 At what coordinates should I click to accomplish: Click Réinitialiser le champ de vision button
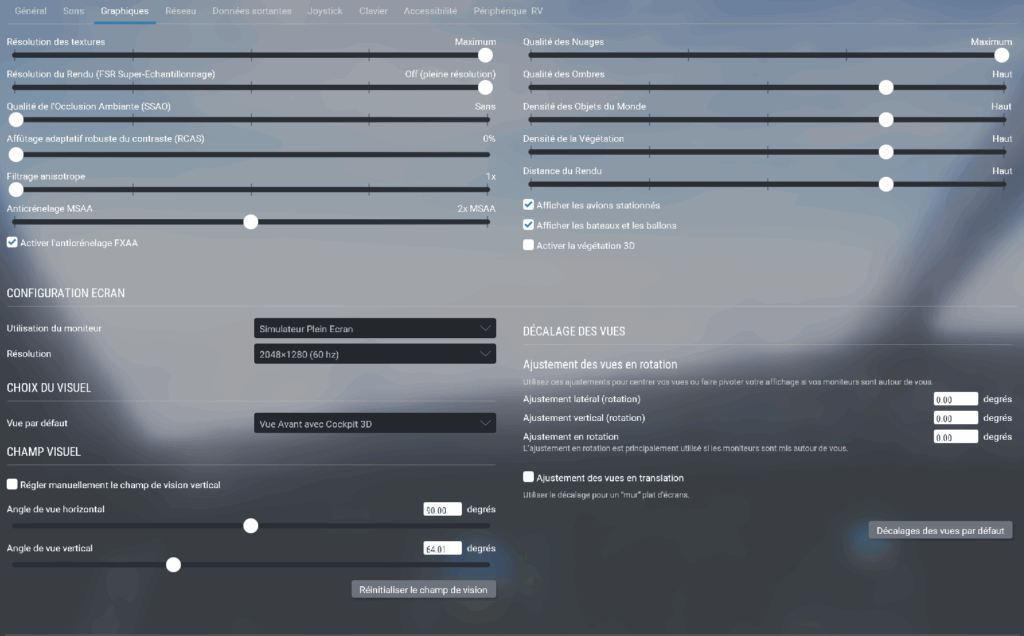coord(423,590)
